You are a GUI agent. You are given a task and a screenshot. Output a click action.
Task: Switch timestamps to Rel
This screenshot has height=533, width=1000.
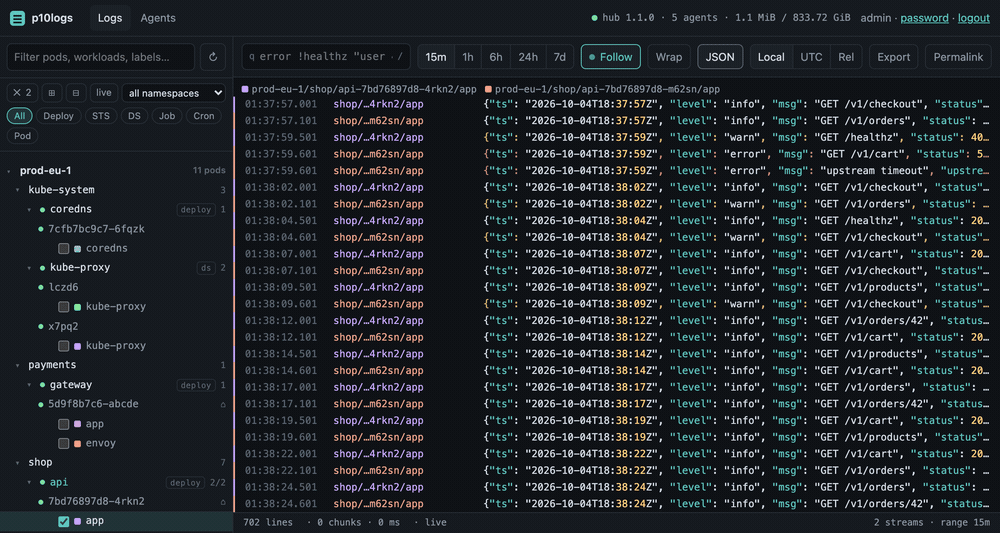coord(846,57)
